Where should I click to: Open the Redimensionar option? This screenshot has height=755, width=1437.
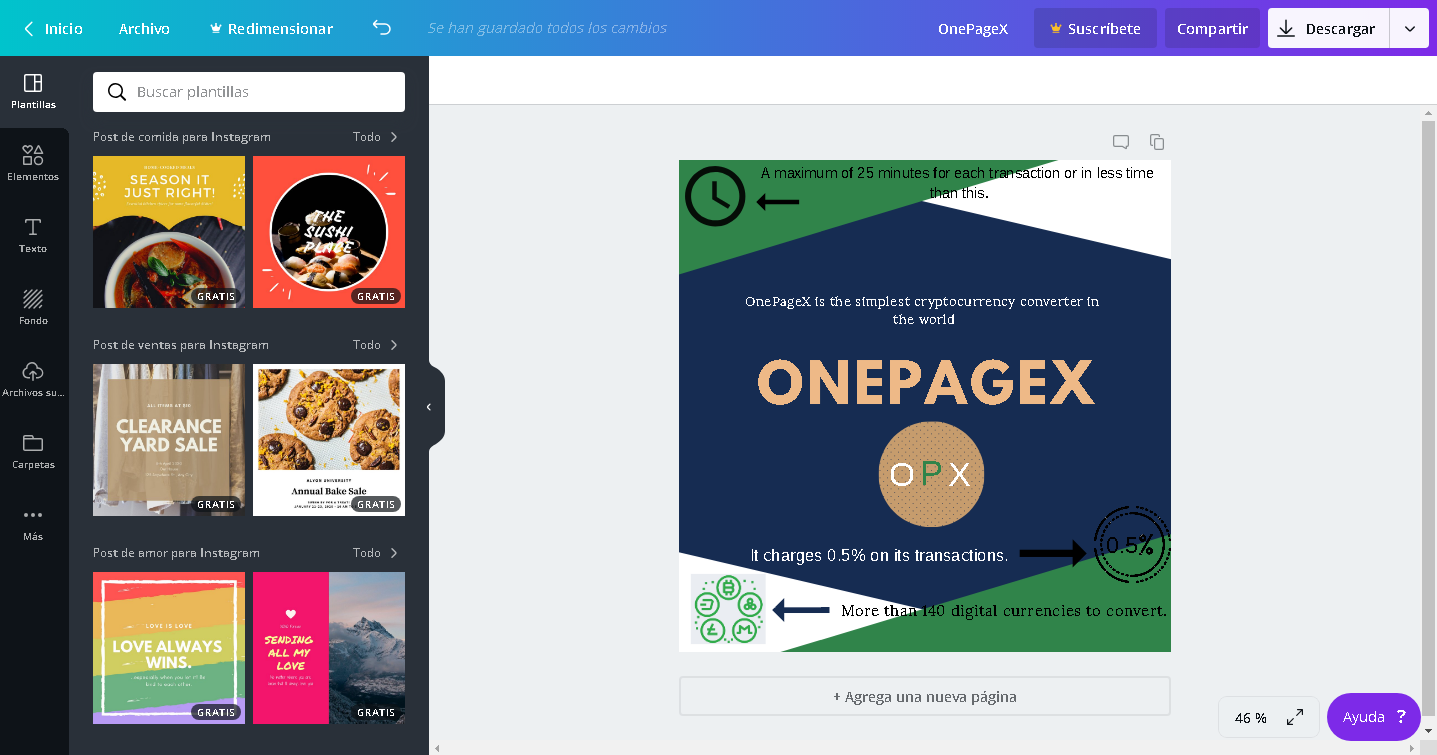click(x=271, y=29)
